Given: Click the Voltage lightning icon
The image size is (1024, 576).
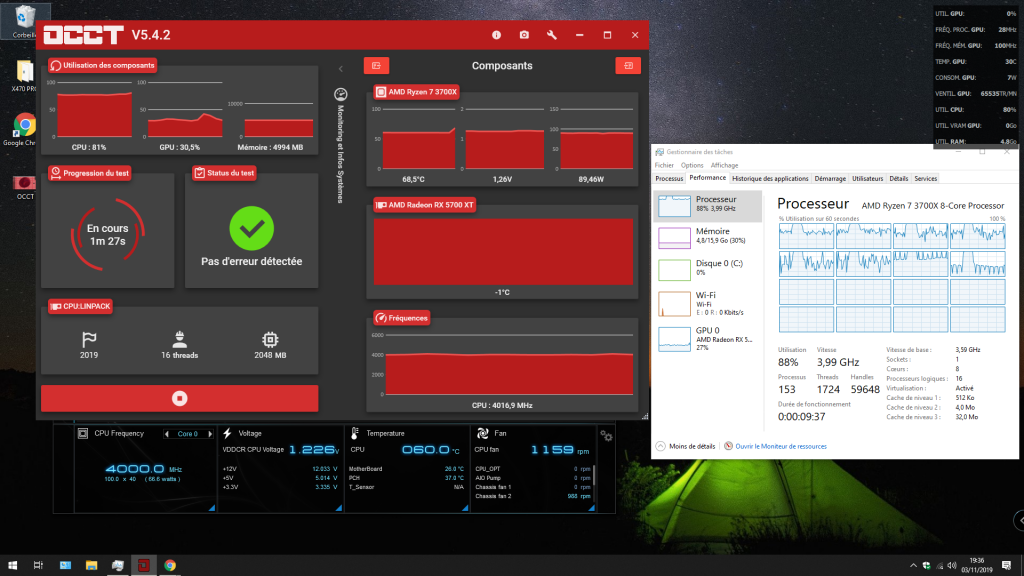Looking at the screenshot, I should (227, 433).
